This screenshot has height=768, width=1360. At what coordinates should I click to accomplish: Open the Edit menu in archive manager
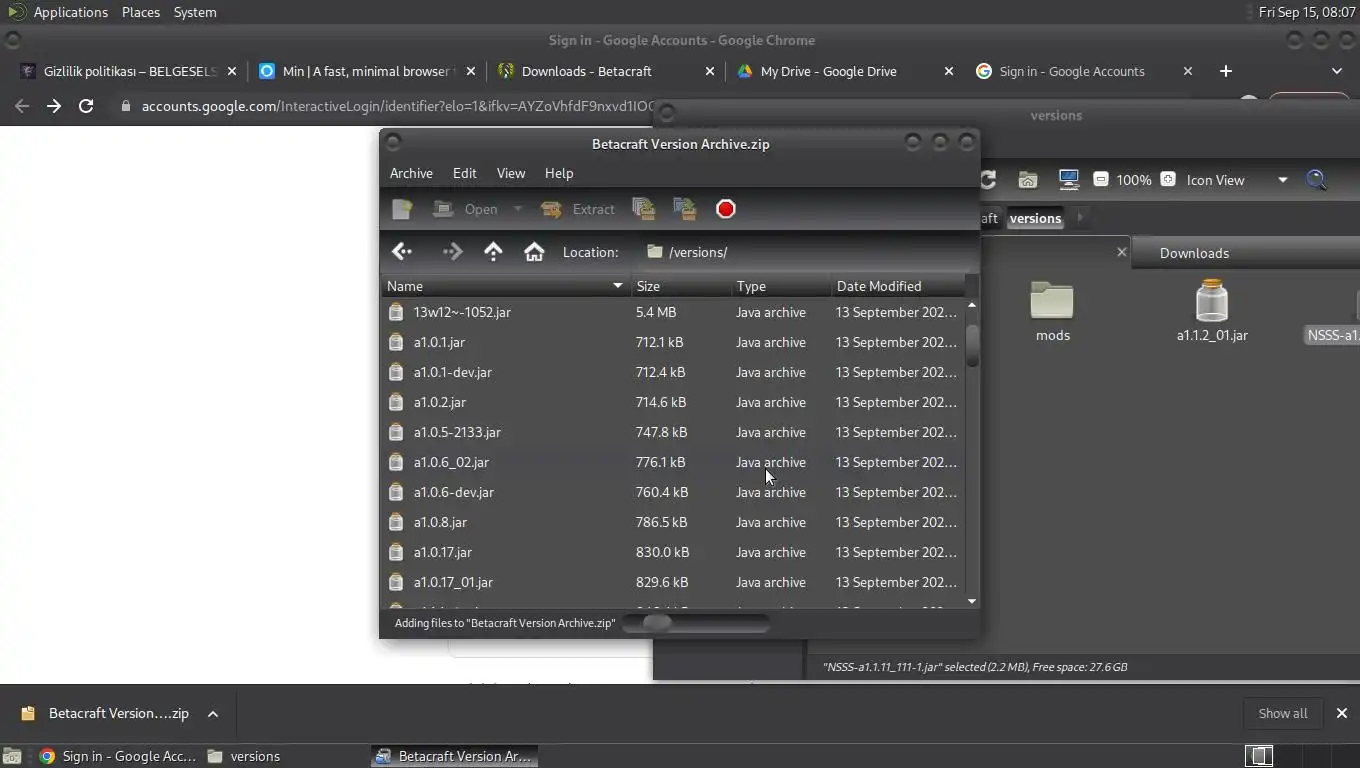(464, 173)
